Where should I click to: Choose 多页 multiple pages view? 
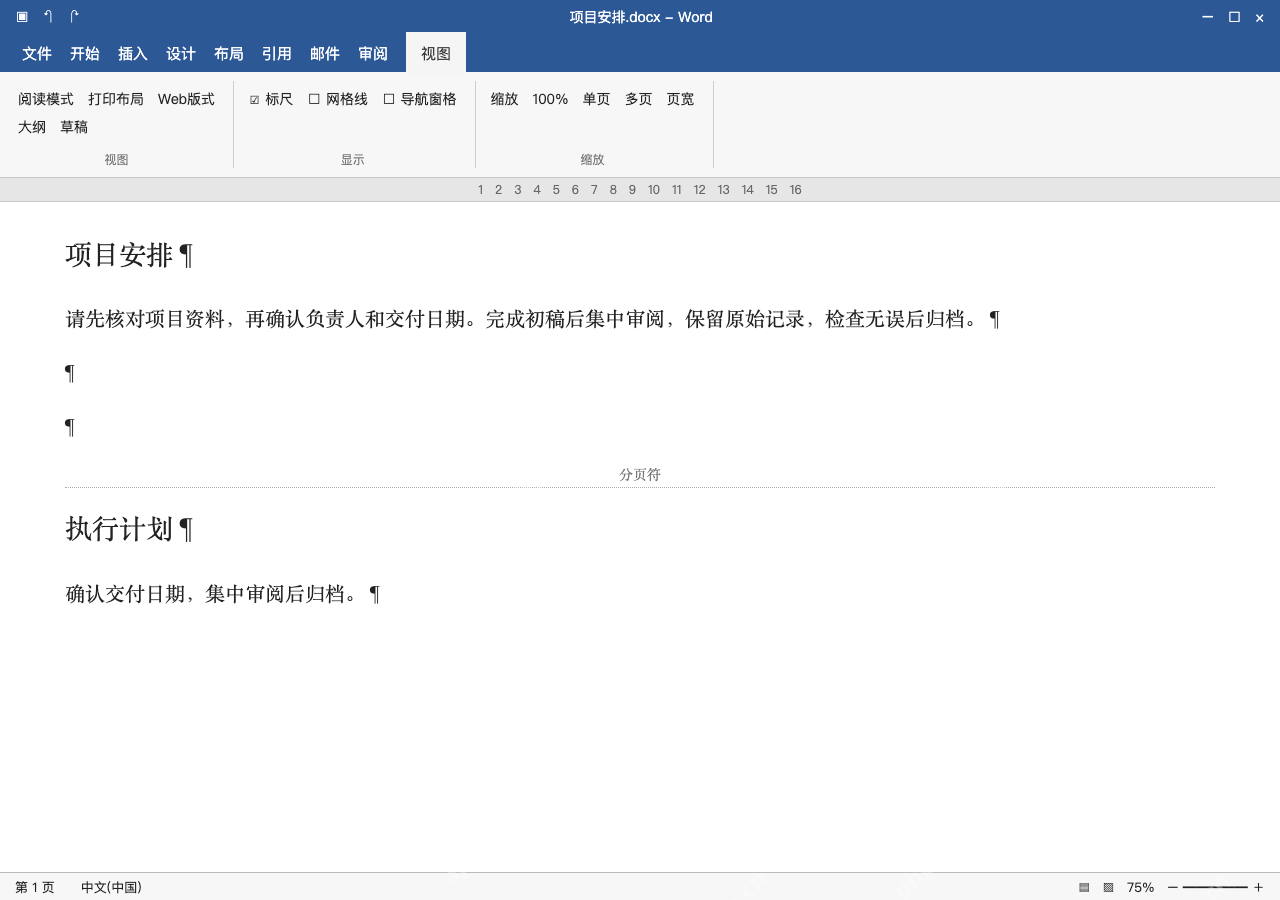639,99
